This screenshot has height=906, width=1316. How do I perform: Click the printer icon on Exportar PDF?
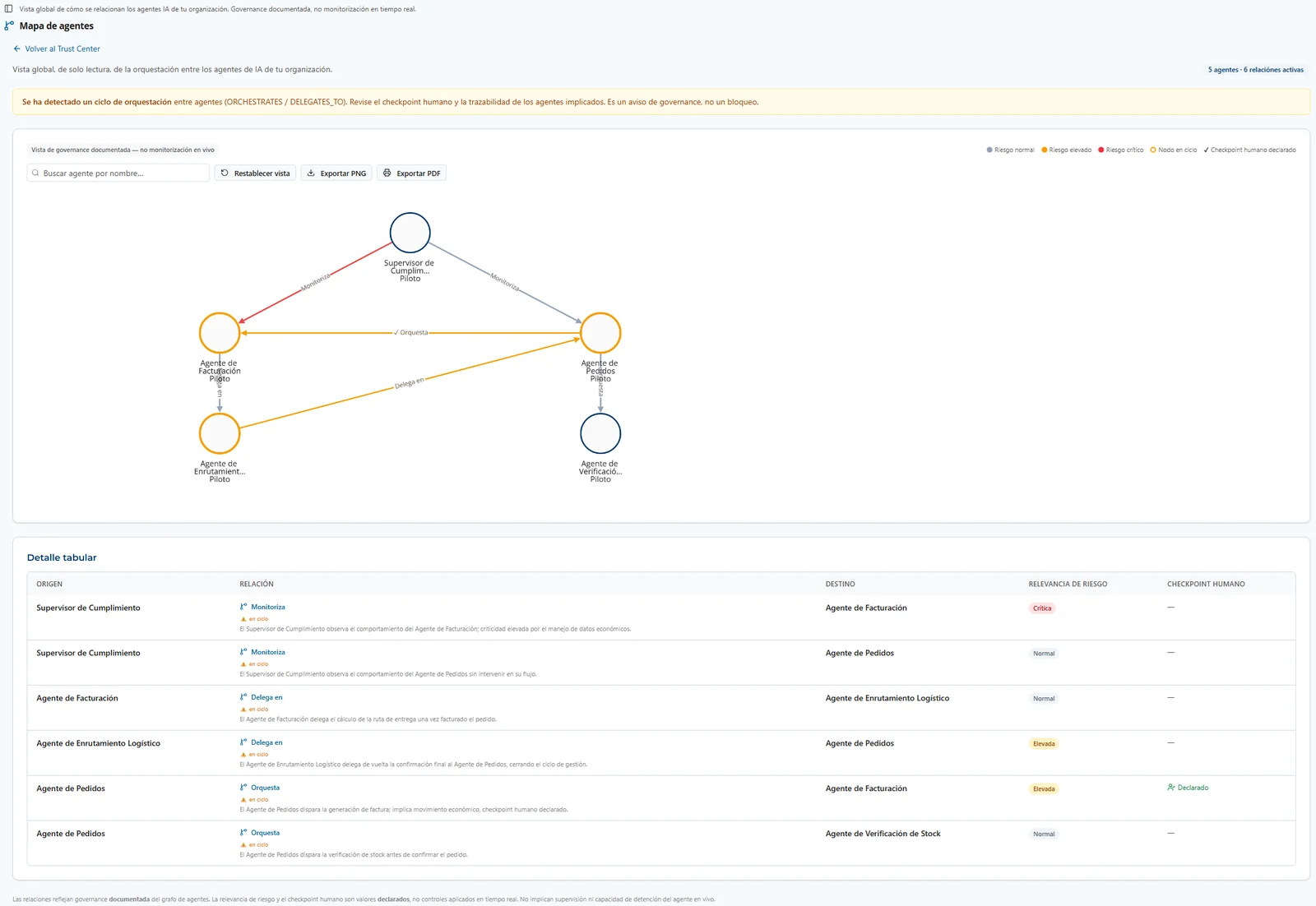(x=387, y=173)
